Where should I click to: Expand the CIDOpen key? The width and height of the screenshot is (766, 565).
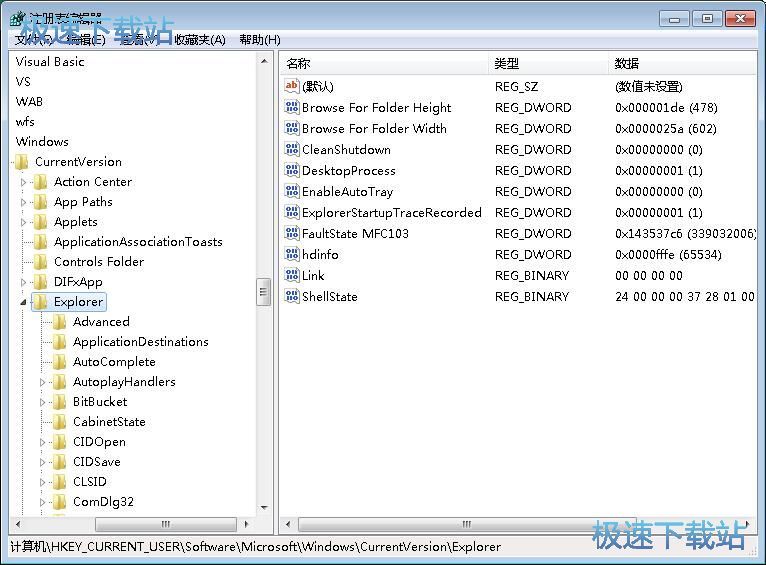pyautogui.click(x=42, y=442)
